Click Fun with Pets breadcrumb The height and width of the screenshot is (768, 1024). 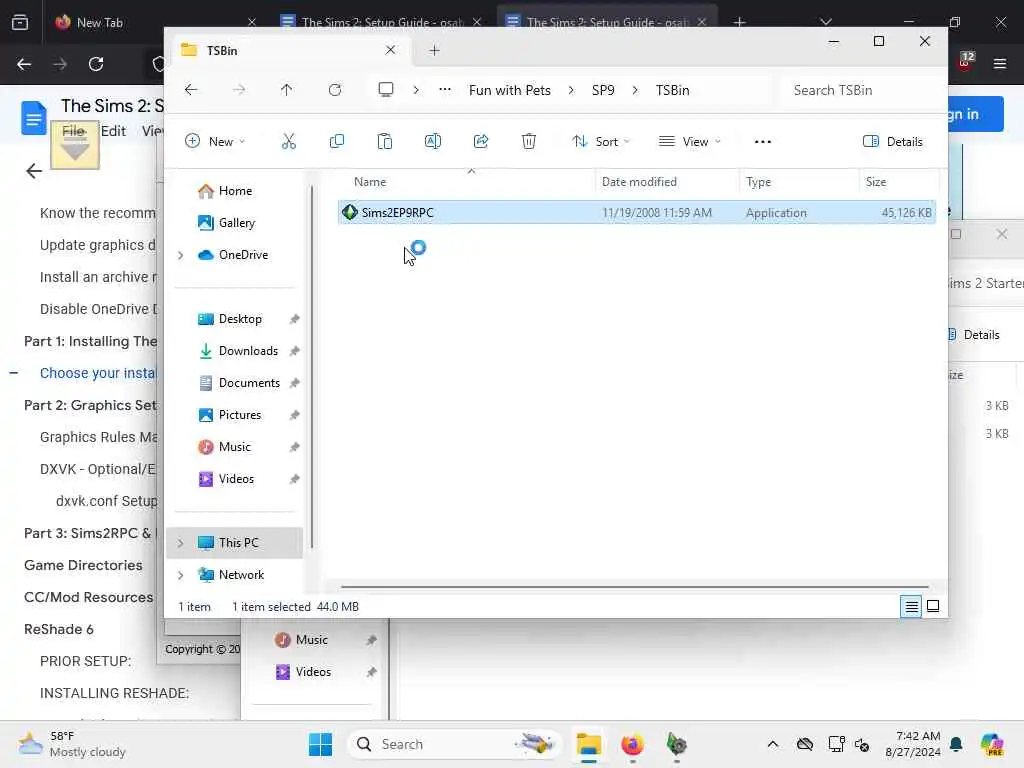click(x=509, y=90)
